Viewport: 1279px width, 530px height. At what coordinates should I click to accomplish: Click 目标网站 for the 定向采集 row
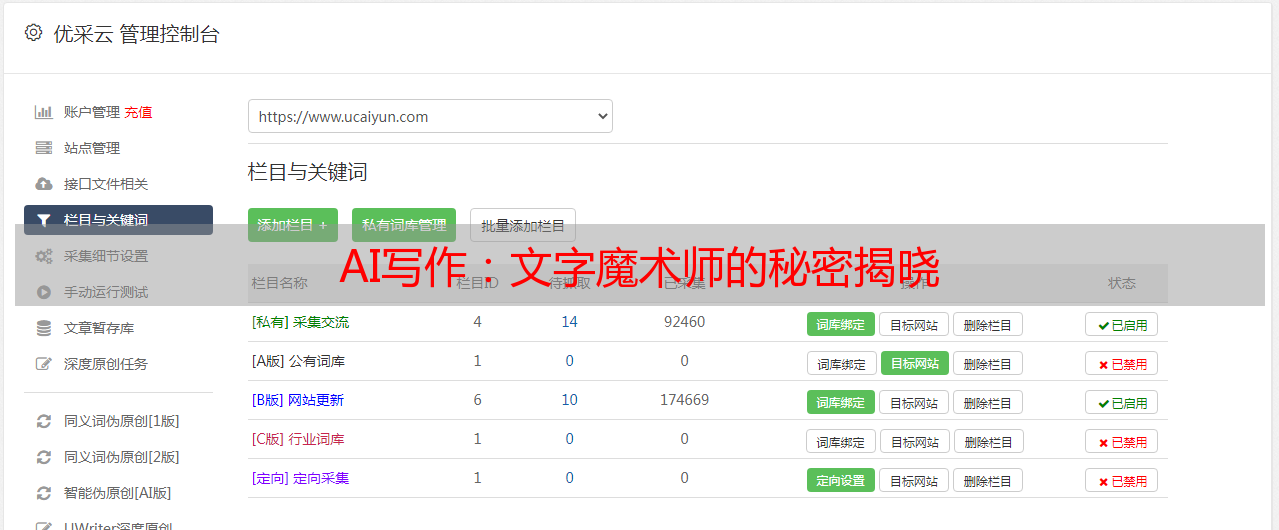(914, 480)
